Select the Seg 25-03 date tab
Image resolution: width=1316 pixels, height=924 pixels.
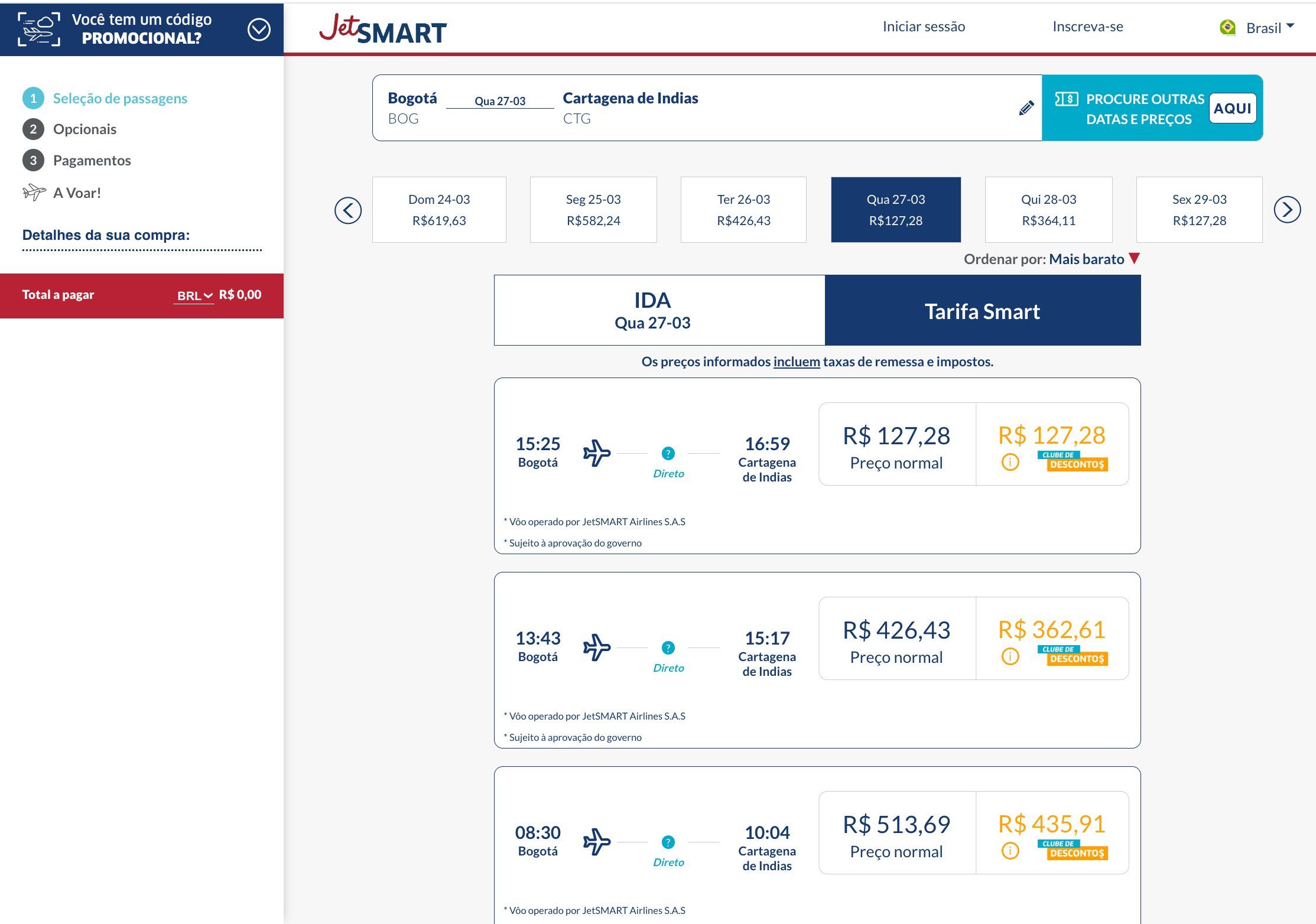click(x=593, y=210)
